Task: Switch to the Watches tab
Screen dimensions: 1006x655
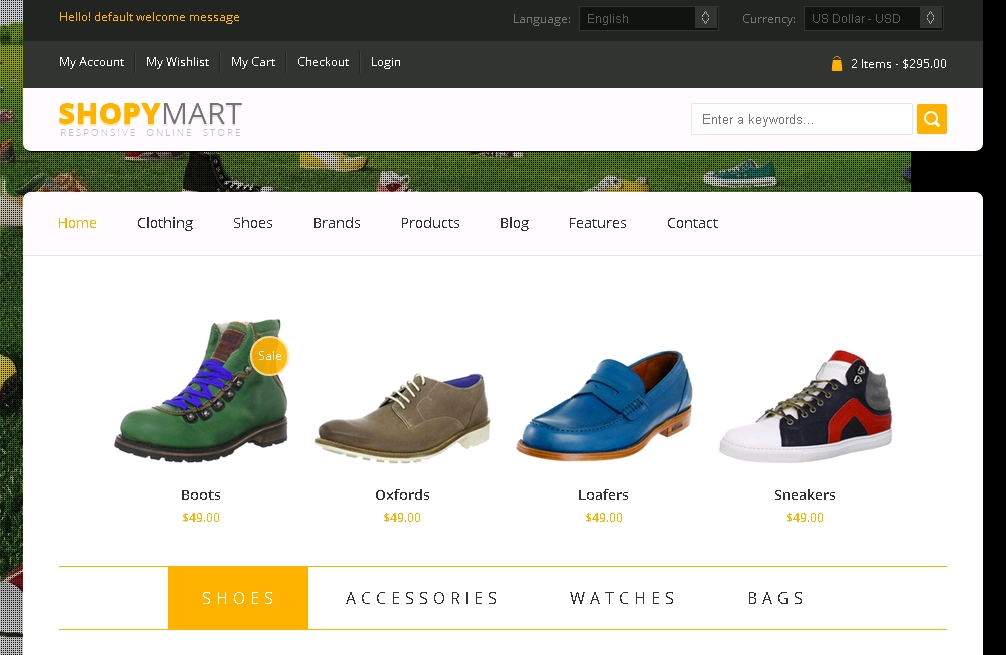Action: [623, 598]
